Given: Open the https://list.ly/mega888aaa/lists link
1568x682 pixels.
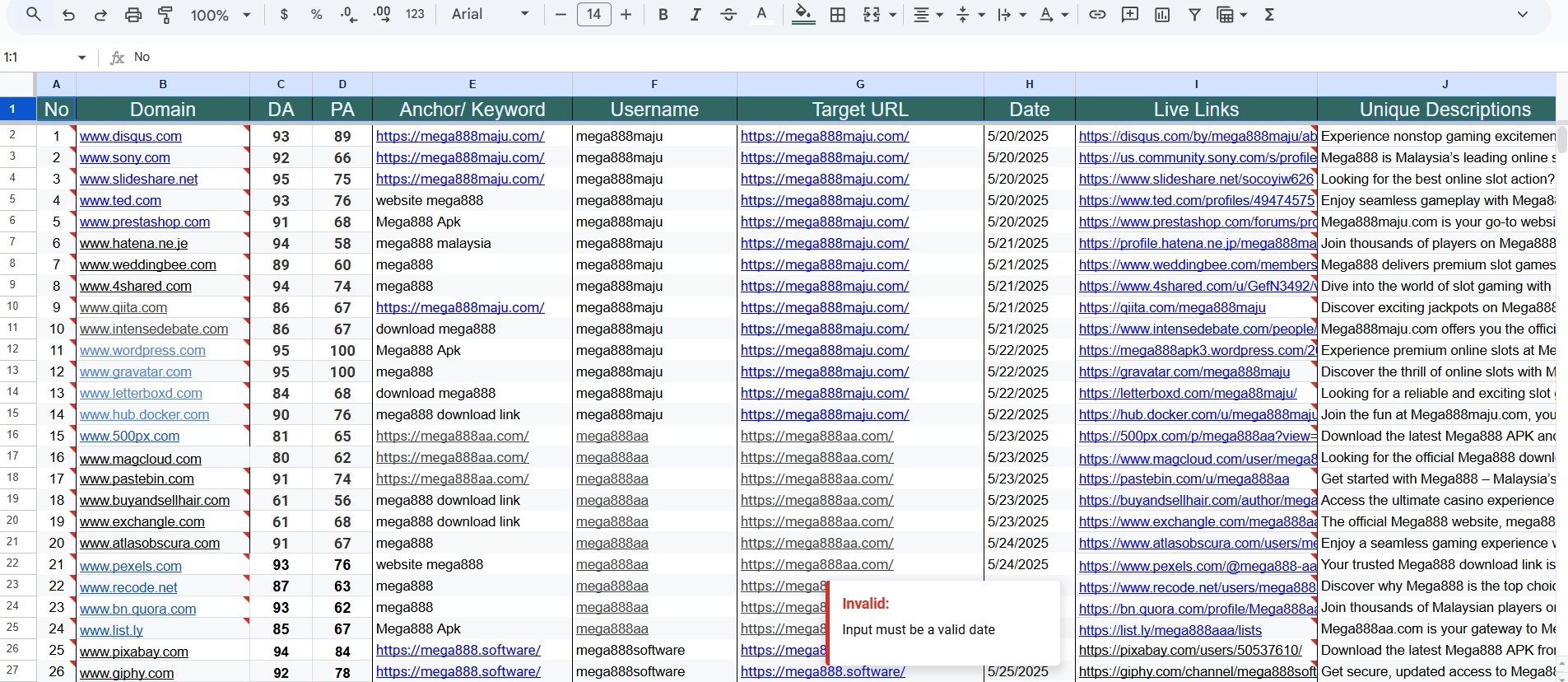Looking at the screenshot, I should click(x=1170, y=631).
